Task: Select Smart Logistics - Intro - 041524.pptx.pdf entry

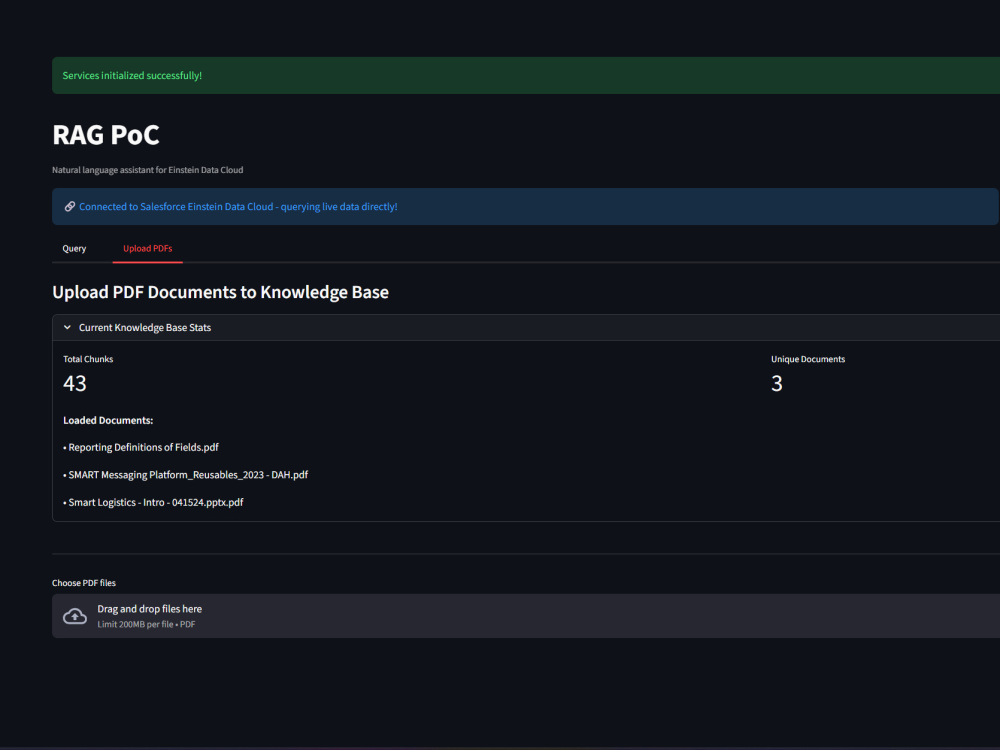Action: pyautogui.click(x=153, y=503)
